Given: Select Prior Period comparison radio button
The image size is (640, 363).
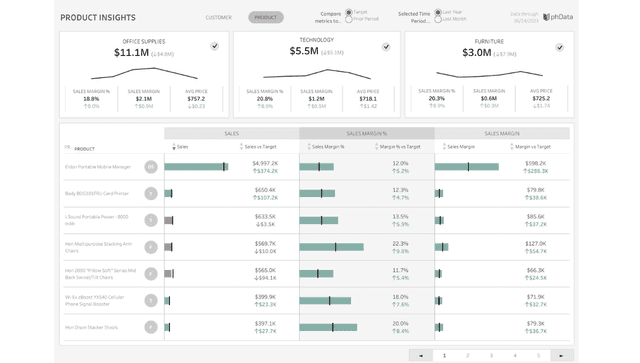Looking at the screenshot, I should pyautogui.click(x=349, y=19).
